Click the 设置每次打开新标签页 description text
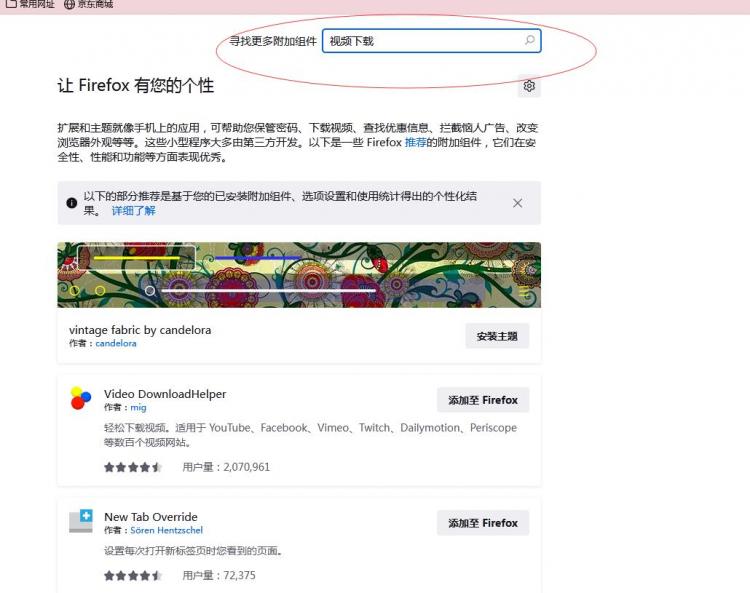 (194, 551)
